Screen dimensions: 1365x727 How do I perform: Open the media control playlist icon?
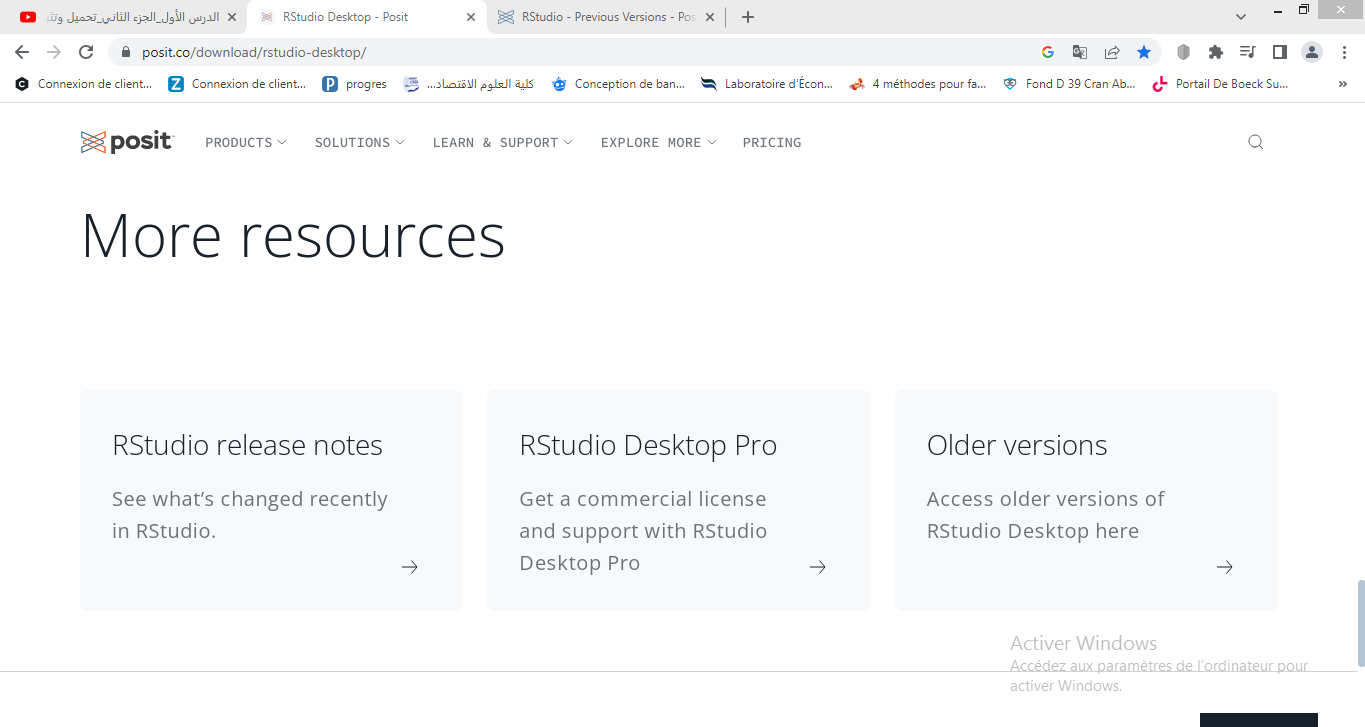tap(1247, 52)
